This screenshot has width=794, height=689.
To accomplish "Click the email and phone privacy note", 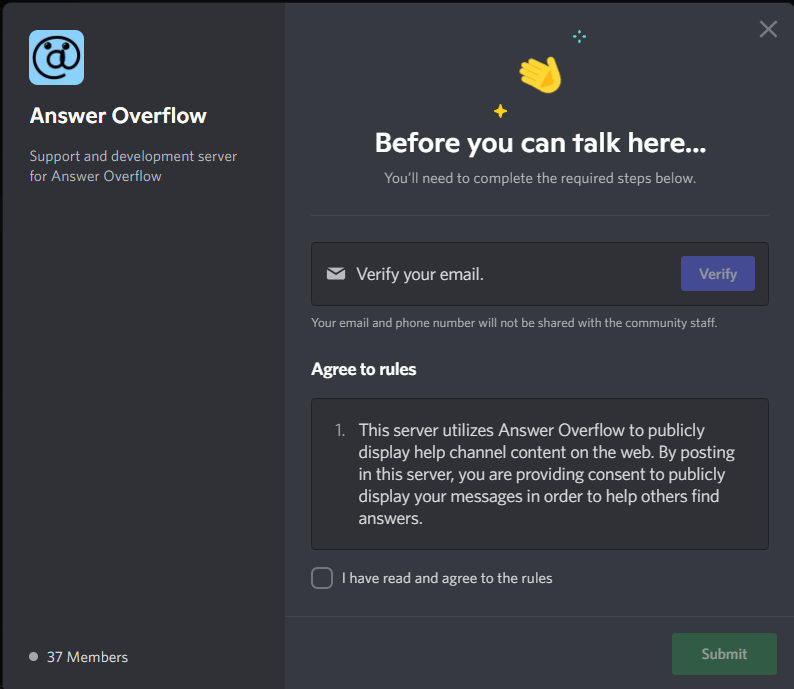I will pos(514,323).
